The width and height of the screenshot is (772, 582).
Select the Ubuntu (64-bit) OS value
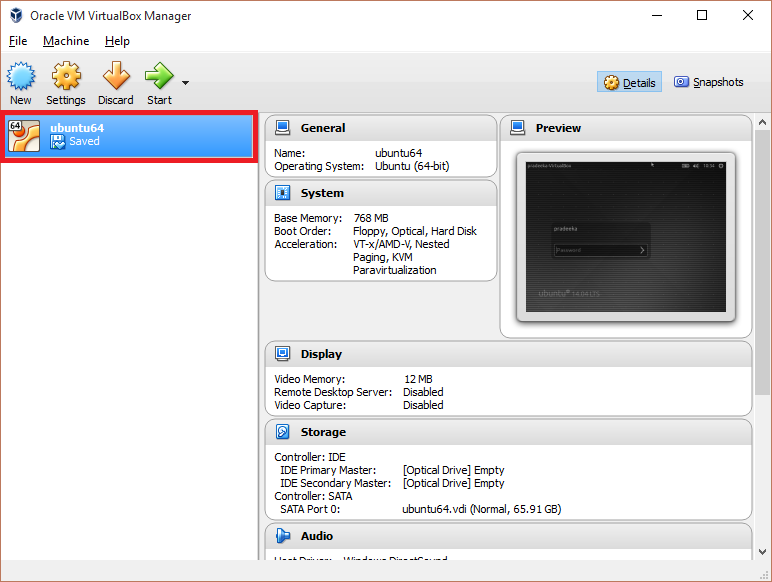[x=412, y=166]
